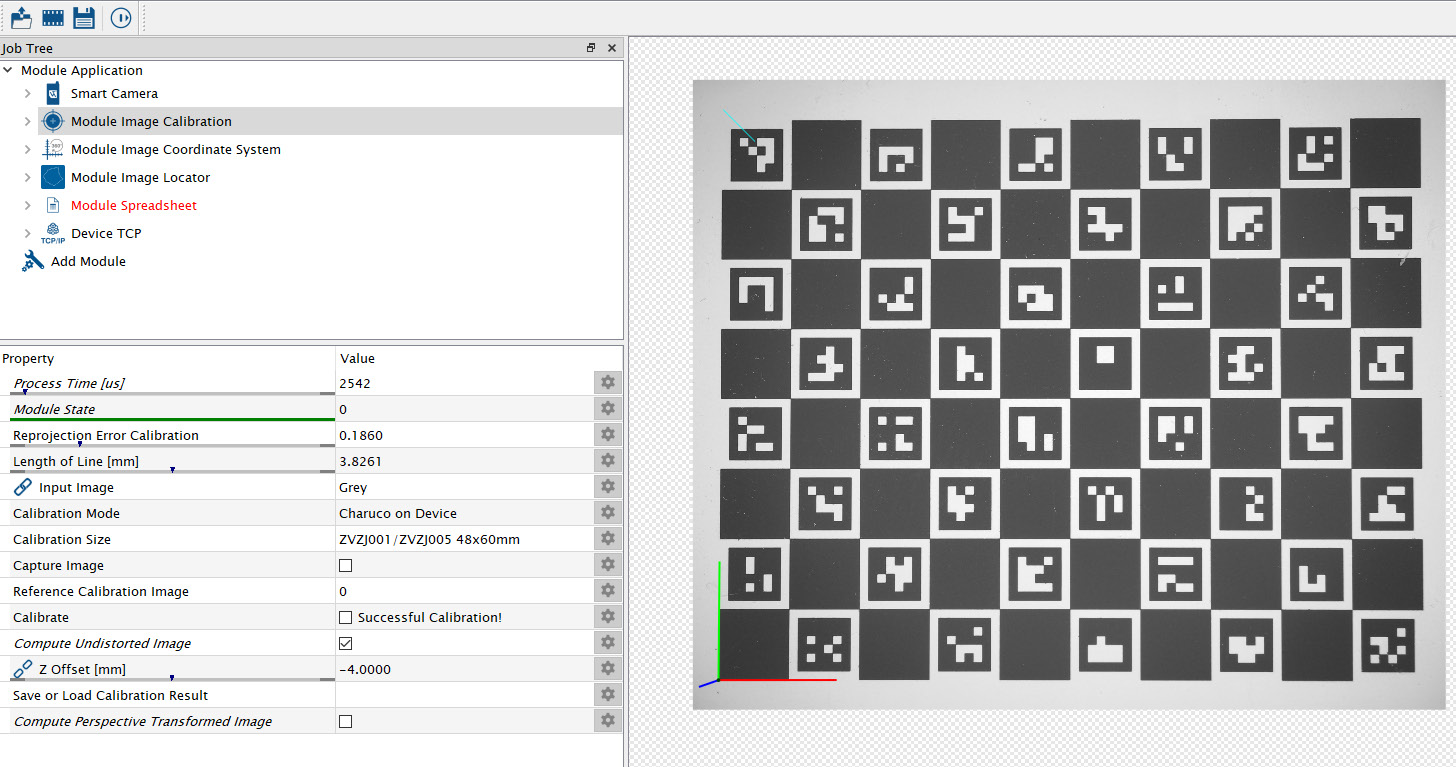Image resolution: width=1456 pixels, height=767 pixels.
Task: Click the link icon beside Z Offset
Action: click(x=23, y=669)
